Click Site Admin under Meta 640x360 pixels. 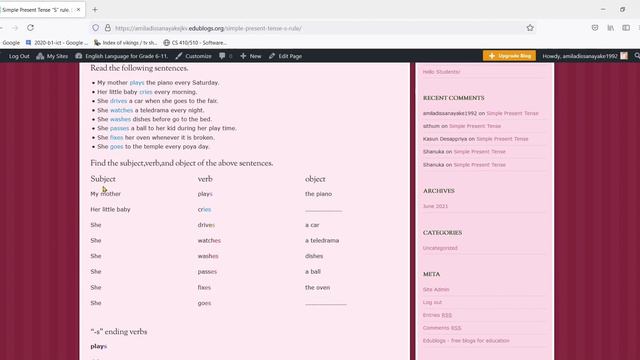(x=436, y=289)
